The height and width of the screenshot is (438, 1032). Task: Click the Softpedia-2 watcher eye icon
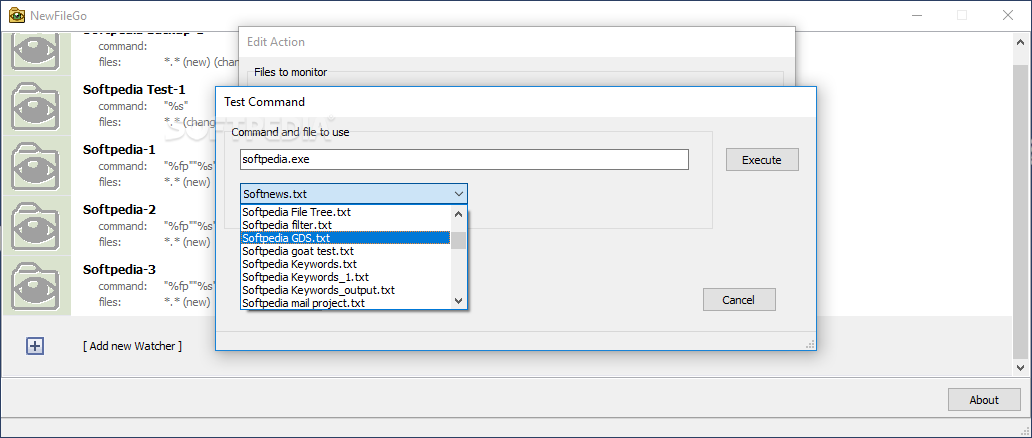tap(36, 225)
